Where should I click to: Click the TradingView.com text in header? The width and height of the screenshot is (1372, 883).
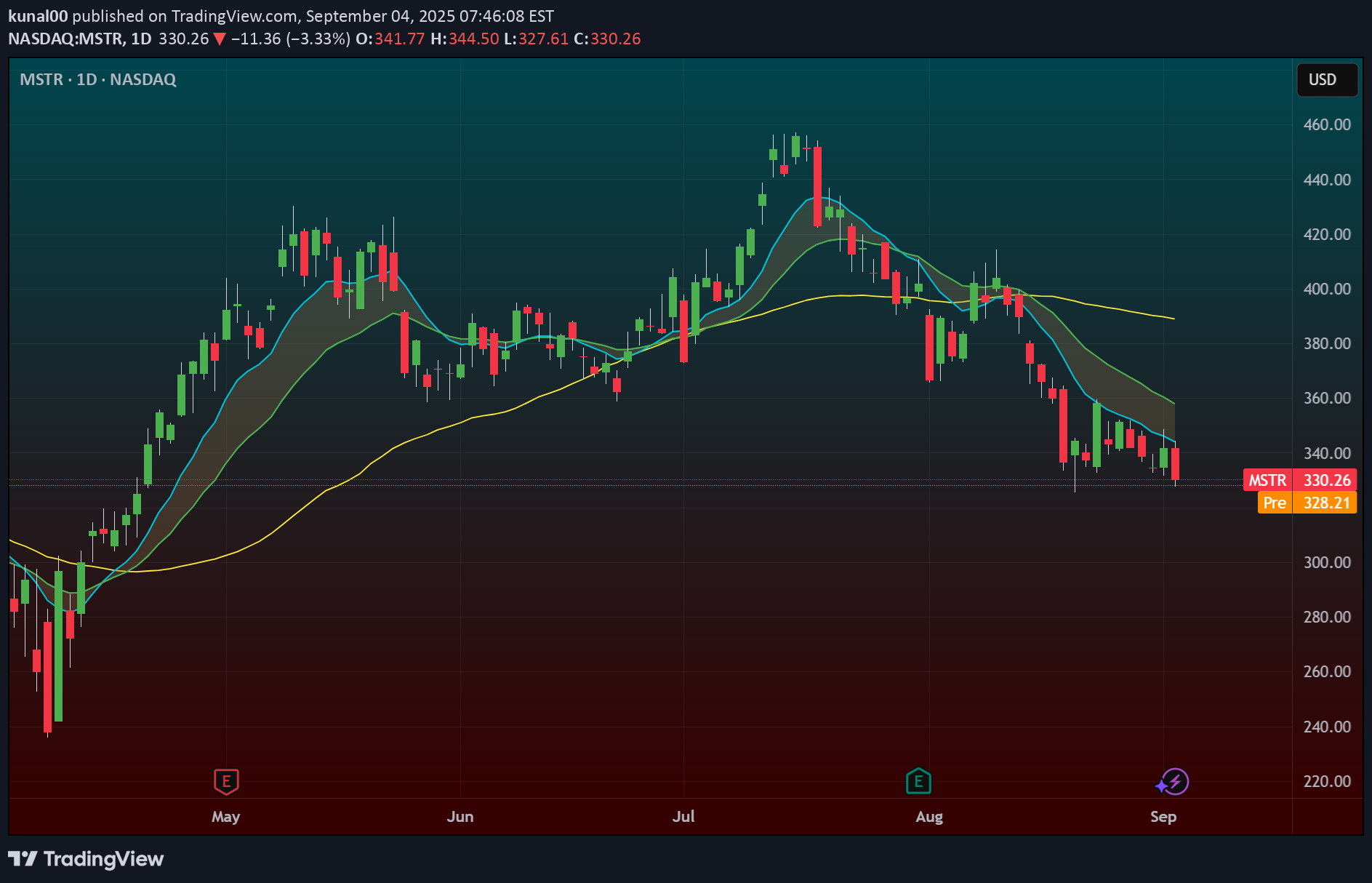coord(234,16)
